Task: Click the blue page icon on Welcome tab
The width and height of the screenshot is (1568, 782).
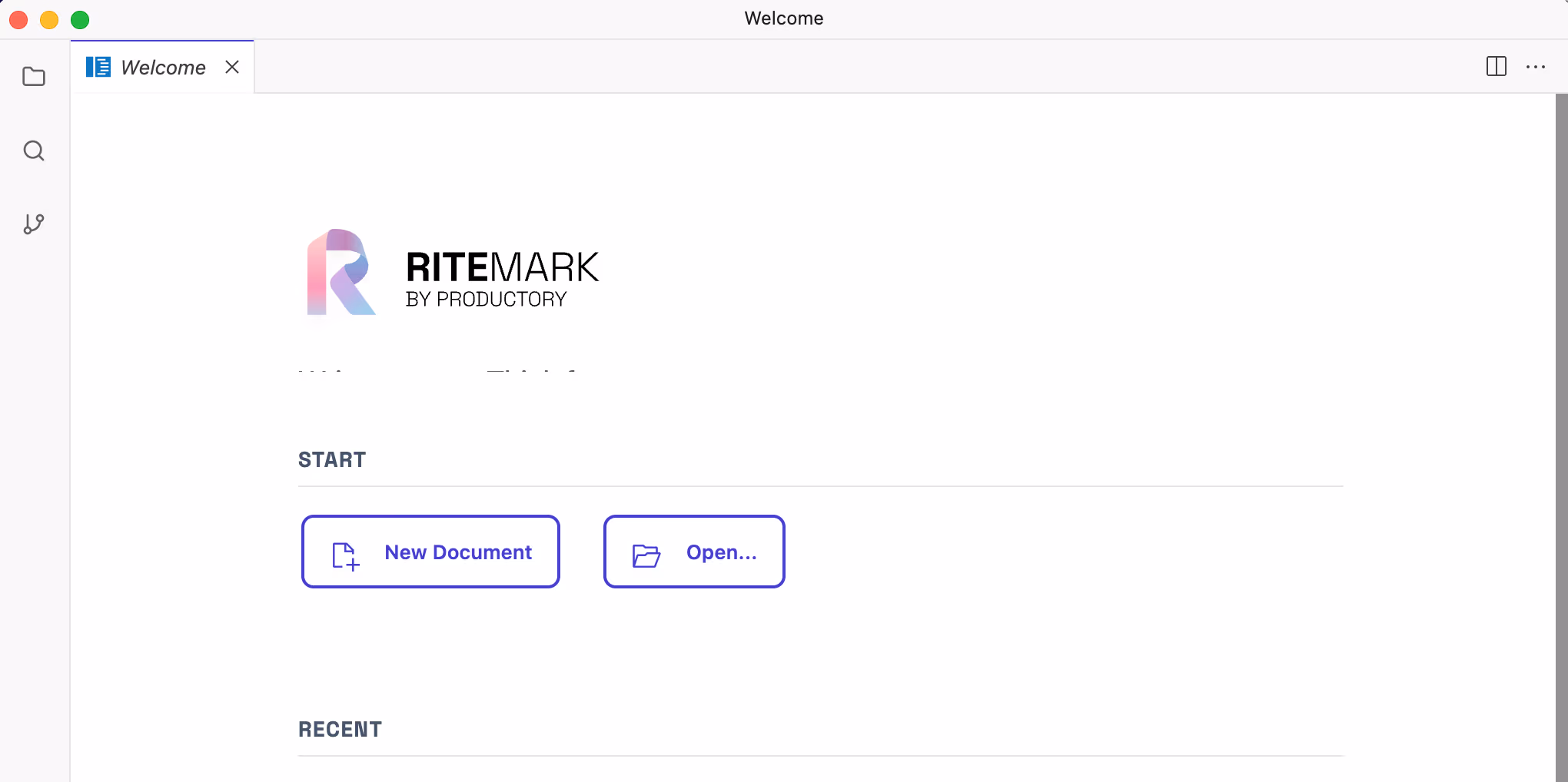Action: click(x=98, y=68)
